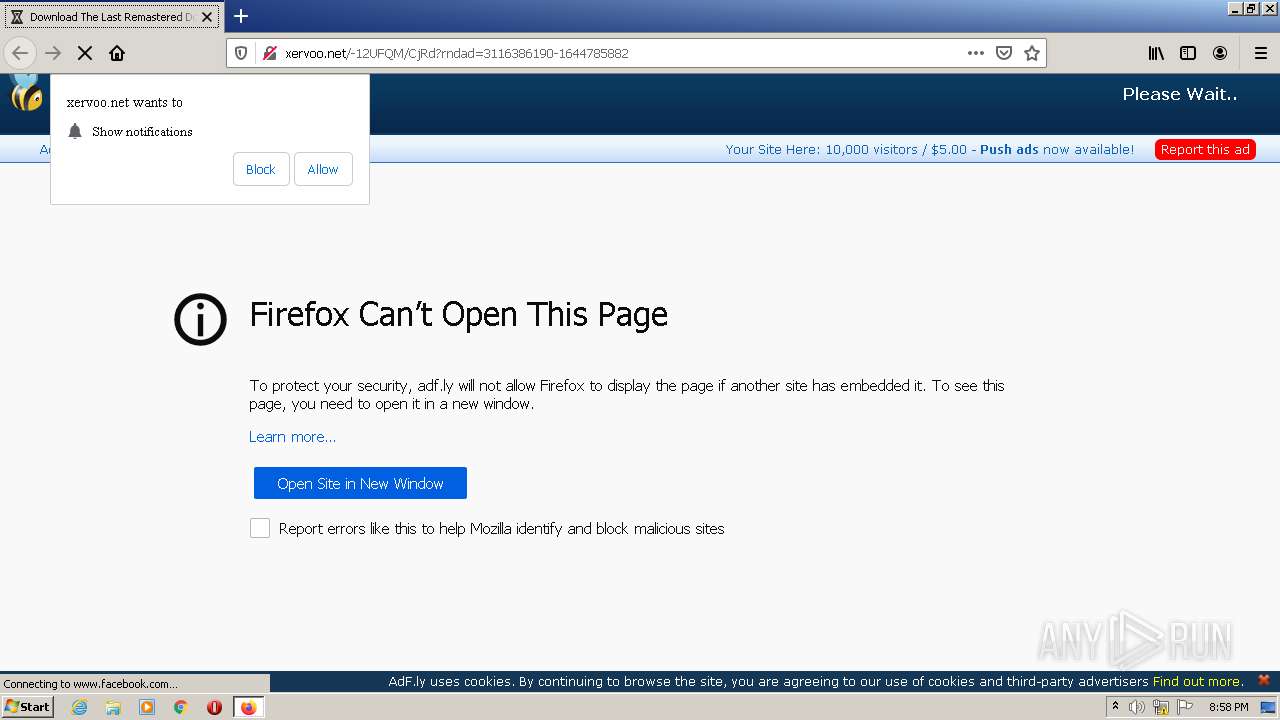Open Firefox hamburger menu
The width and height of the screenshot is (1280, 720).
1261,53
